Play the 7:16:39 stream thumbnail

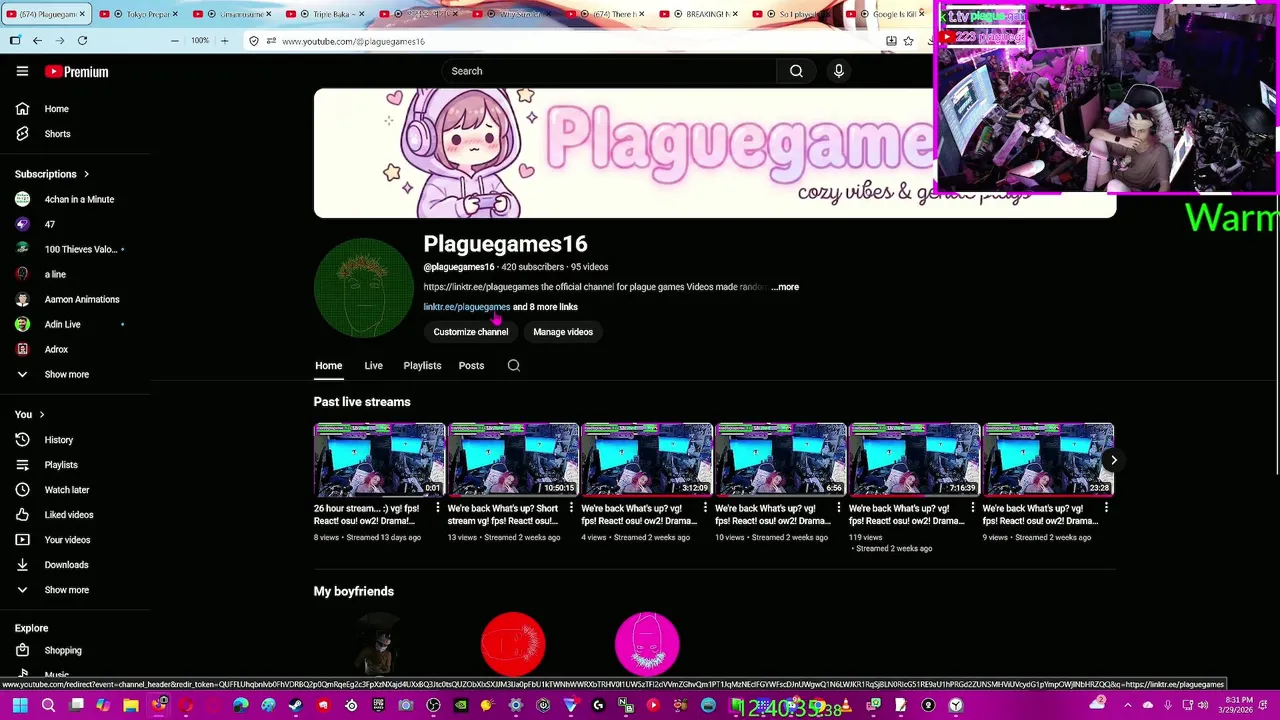pyautogui.click(x=915, y=460)
